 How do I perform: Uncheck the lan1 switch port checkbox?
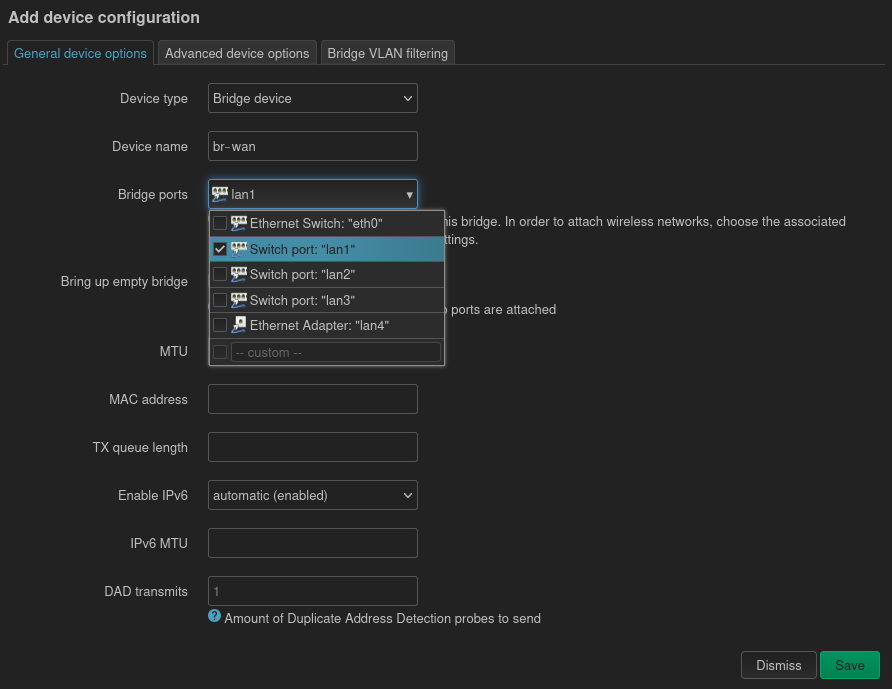pos(220,249)
